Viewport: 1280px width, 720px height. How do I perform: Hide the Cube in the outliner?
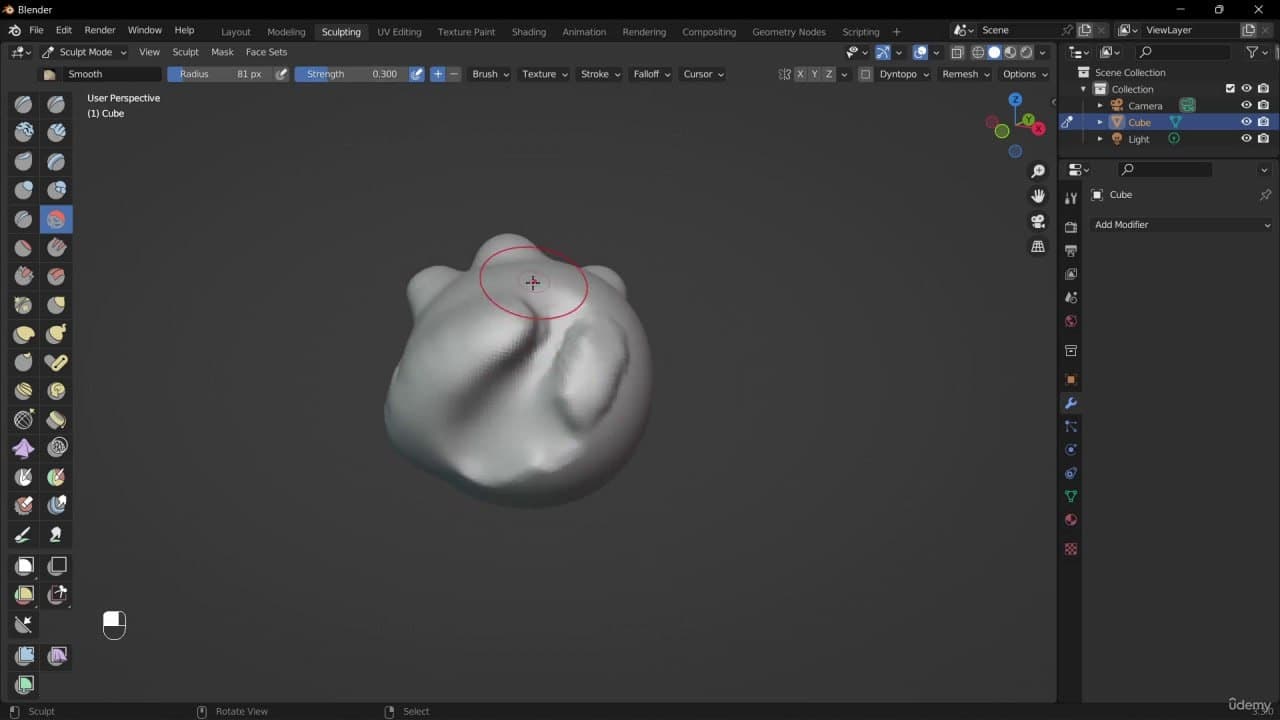(1246, 122)
